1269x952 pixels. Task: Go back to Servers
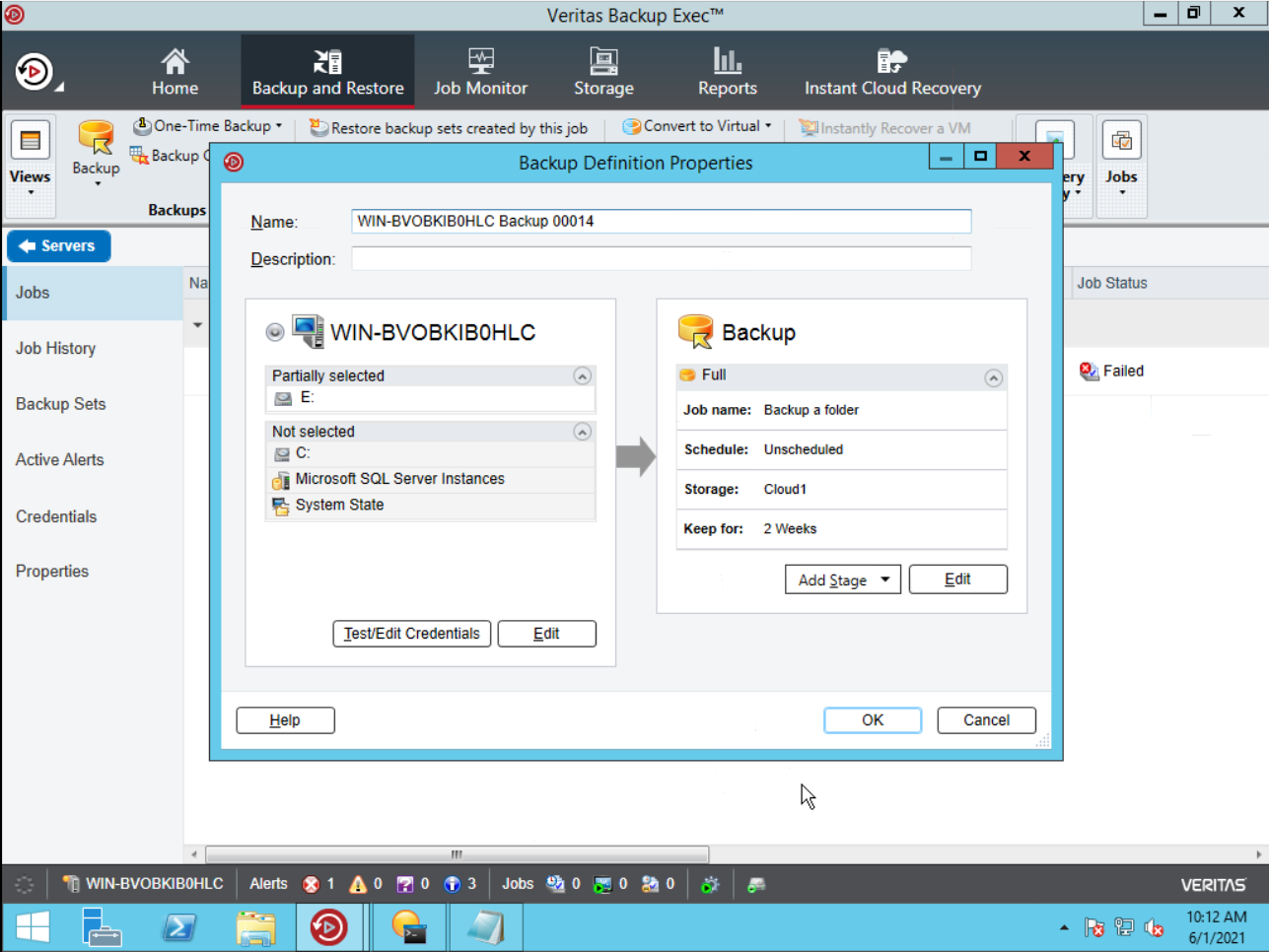(58, 246)
